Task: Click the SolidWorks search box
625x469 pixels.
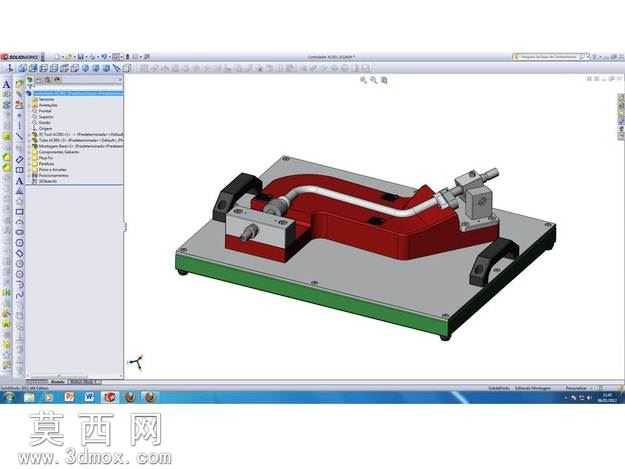Action: tap(548, 57)
